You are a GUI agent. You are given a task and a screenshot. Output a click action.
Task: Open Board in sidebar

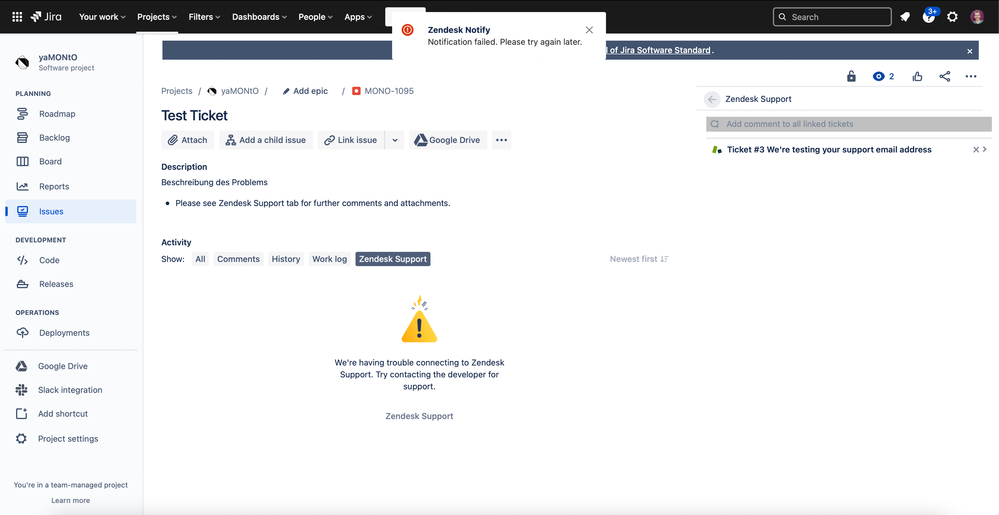71,162
